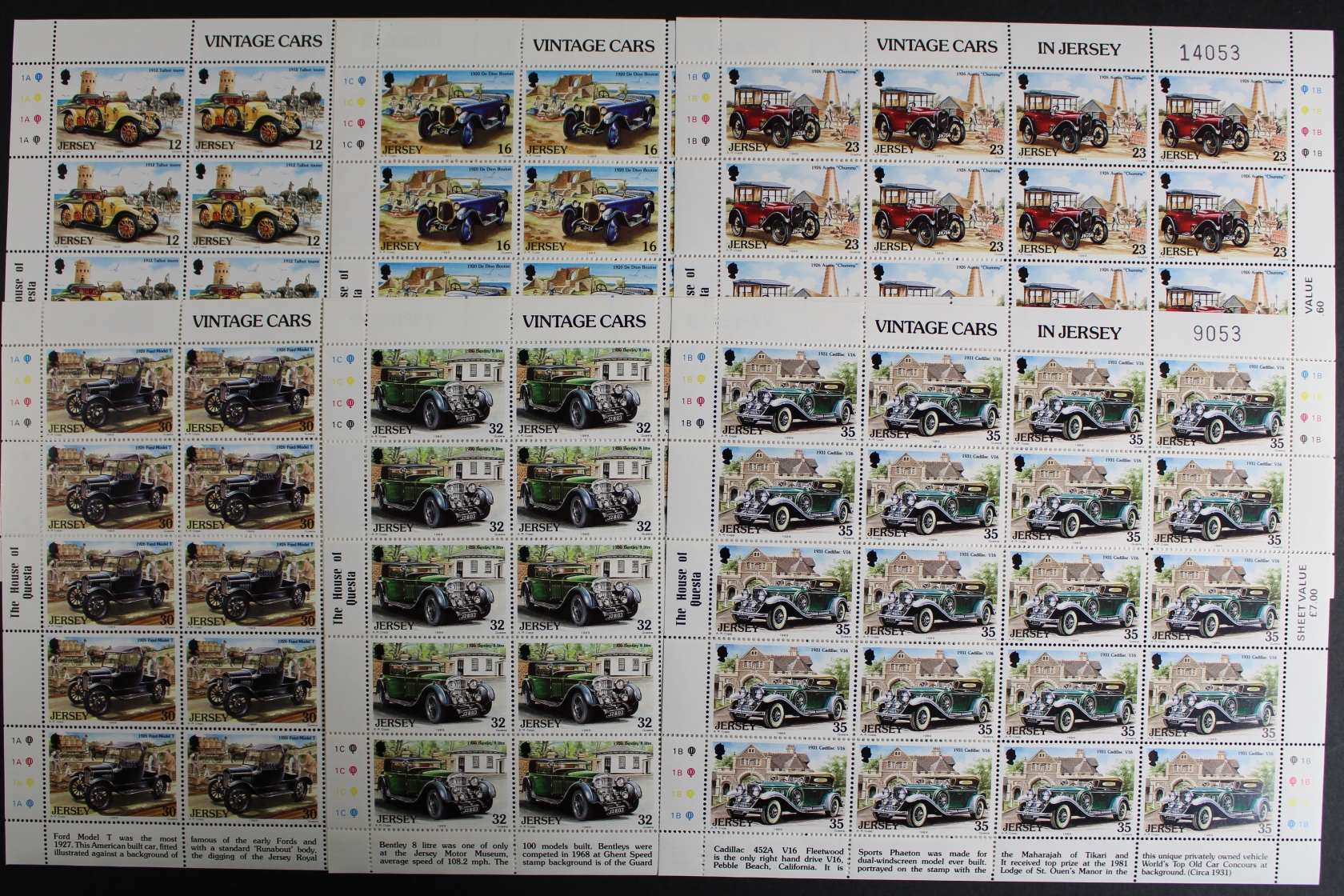
Task: Click "The House of Questa" on Cadillac sheet
Action: (x=688, y=588)
